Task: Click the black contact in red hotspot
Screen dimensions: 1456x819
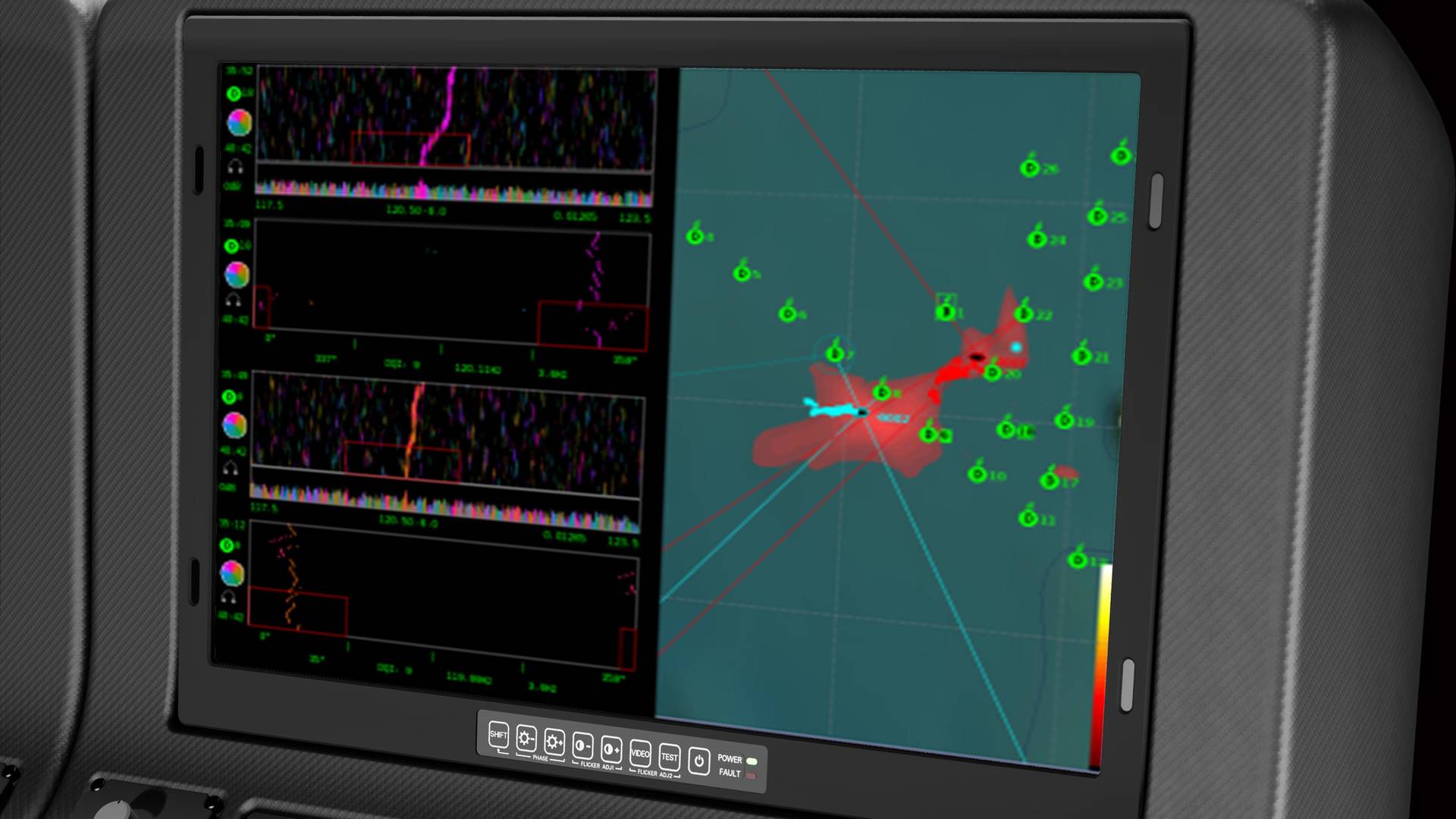Action: click(977, 356)
